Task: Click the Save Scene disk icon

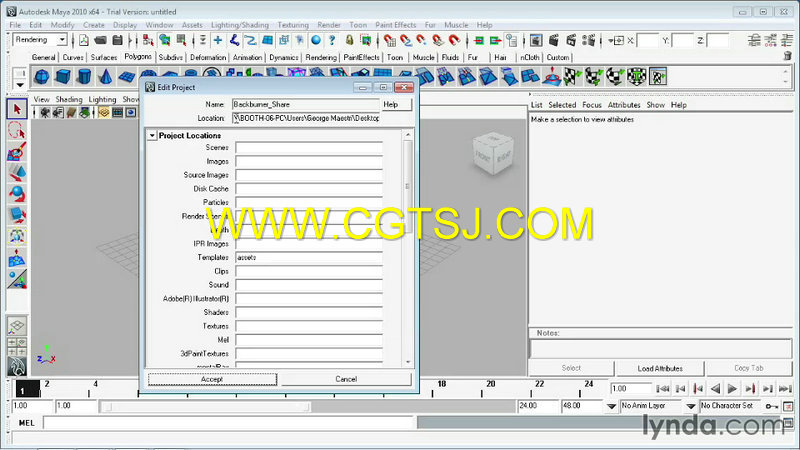Action: [117, 40]
